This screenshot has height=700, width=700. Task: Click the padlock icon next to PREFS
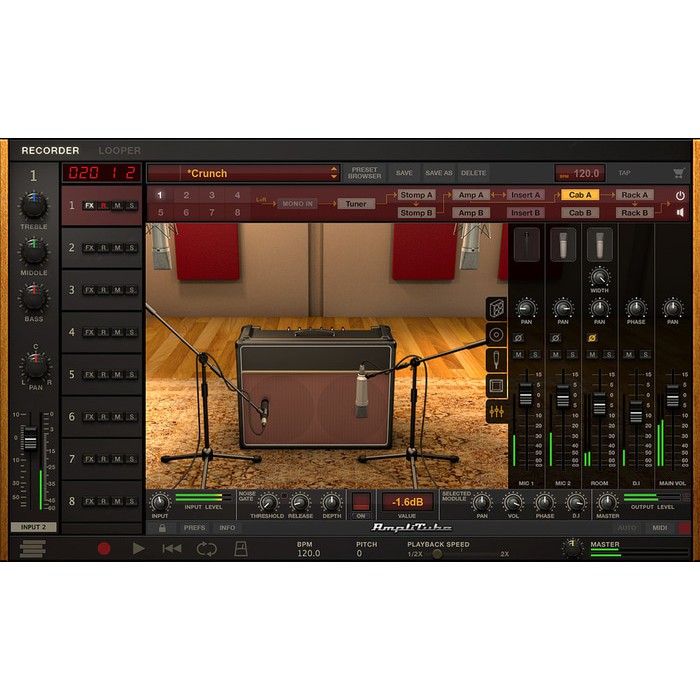coord(162,528)
